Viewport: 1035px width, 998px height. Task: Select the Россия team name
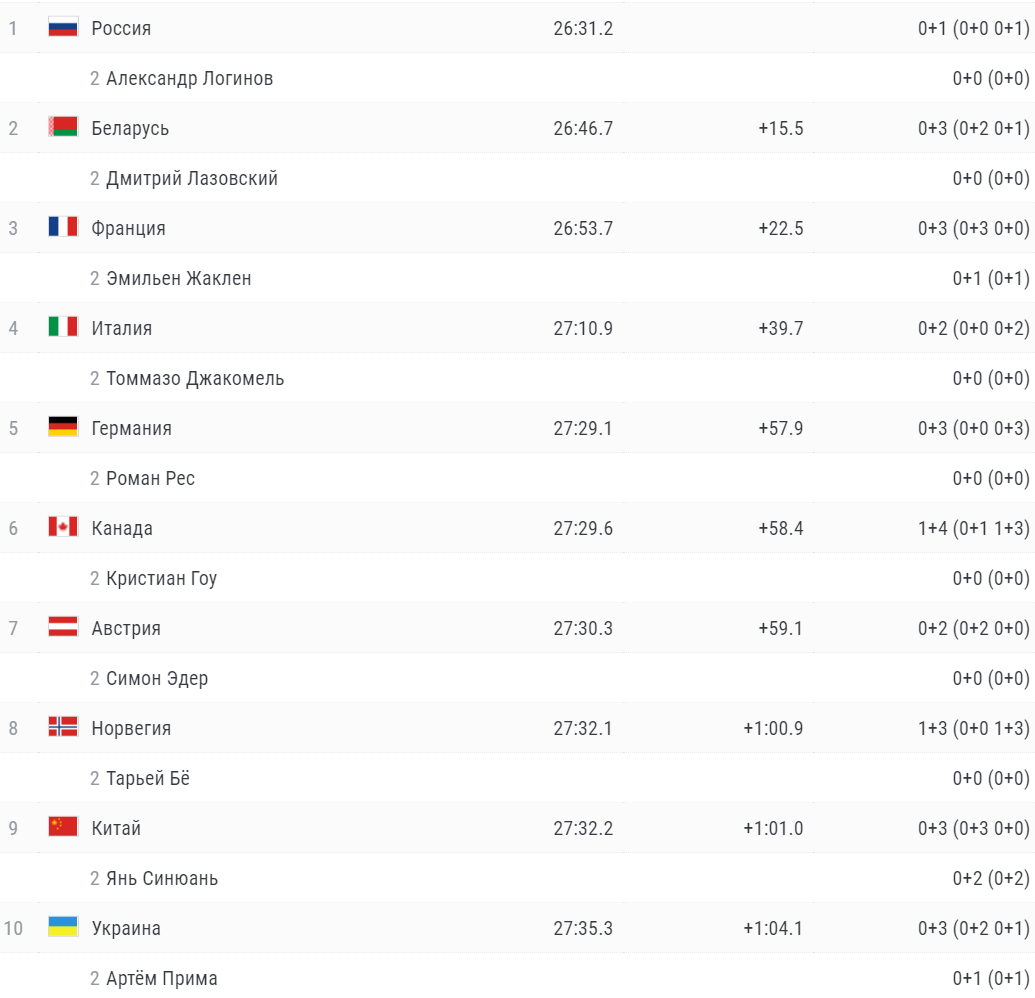[121, 28]
